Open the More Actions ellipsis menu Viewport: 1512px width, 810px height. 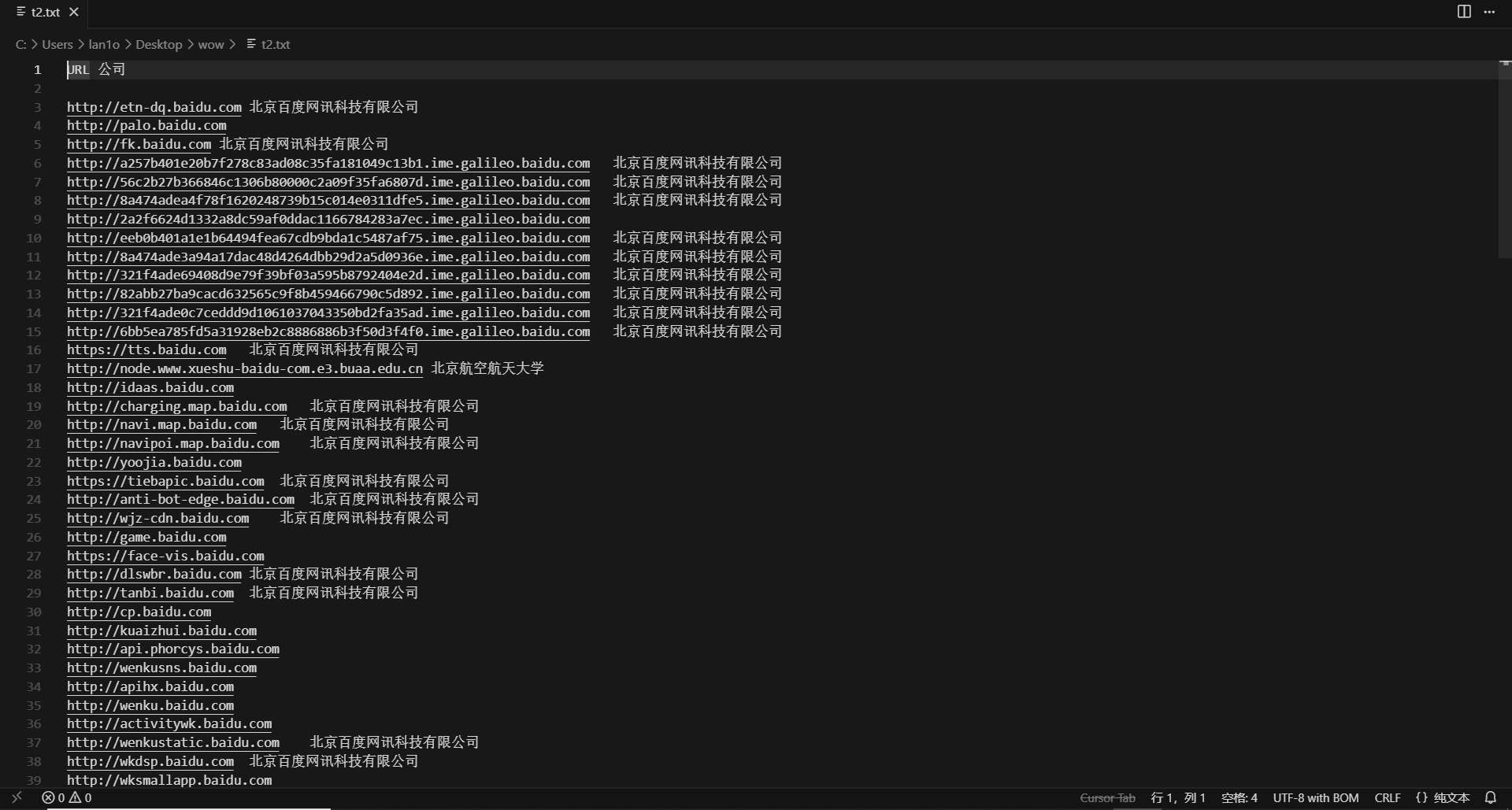1489,12
